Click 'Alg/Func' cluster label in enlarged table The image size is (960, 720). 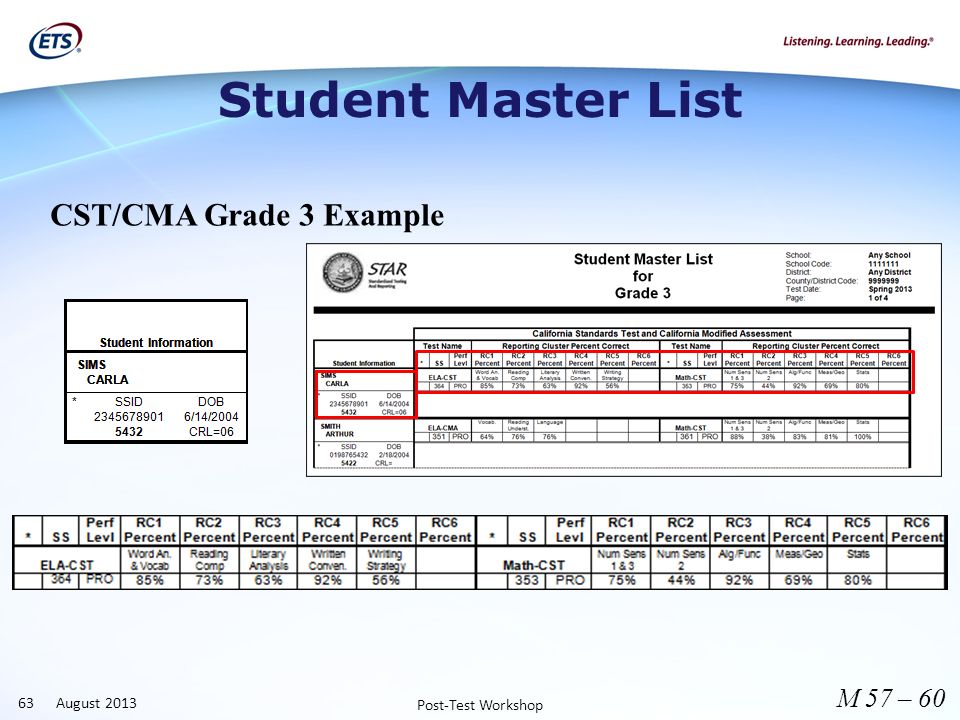[739, 554]
